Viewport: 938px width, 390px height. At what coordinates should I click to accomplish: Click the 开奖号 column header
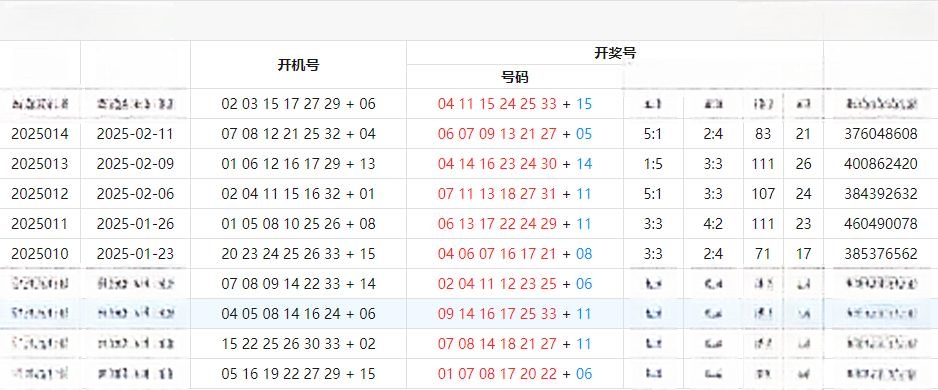(x=615, y=53)
